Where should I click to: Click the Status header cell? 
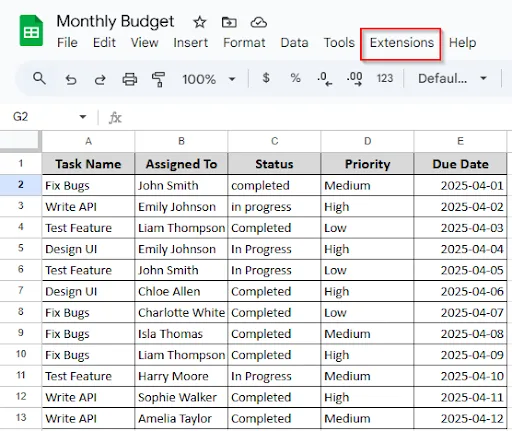[274, 164]
